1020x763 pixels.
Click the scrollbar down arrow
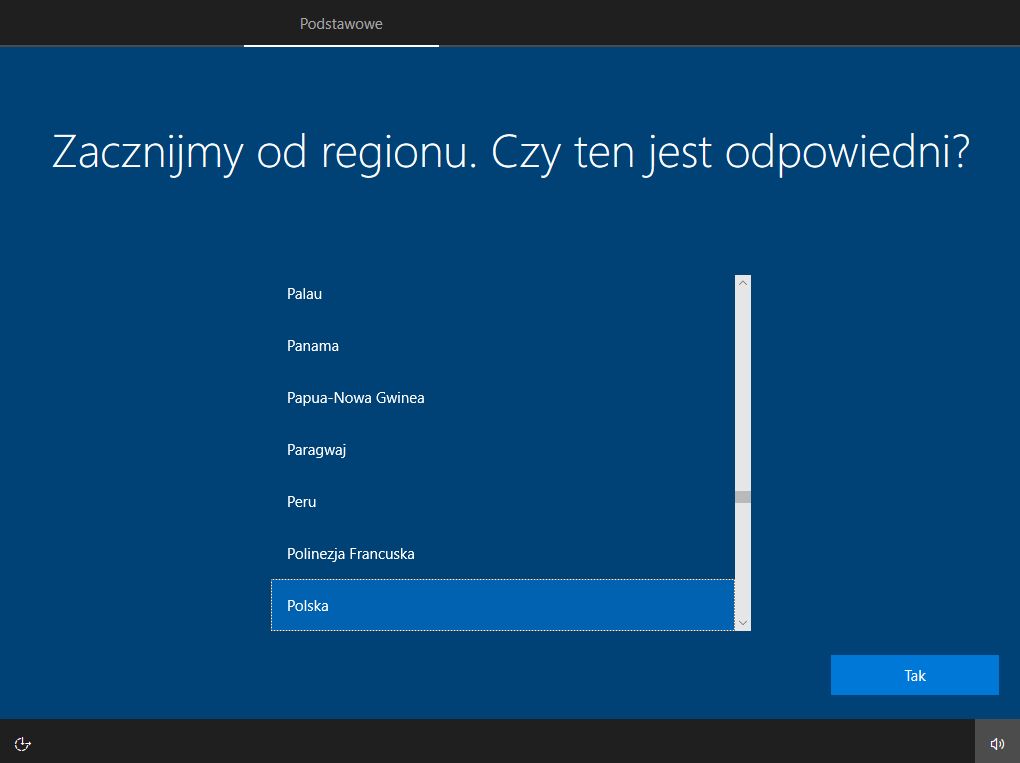point(743,623)
